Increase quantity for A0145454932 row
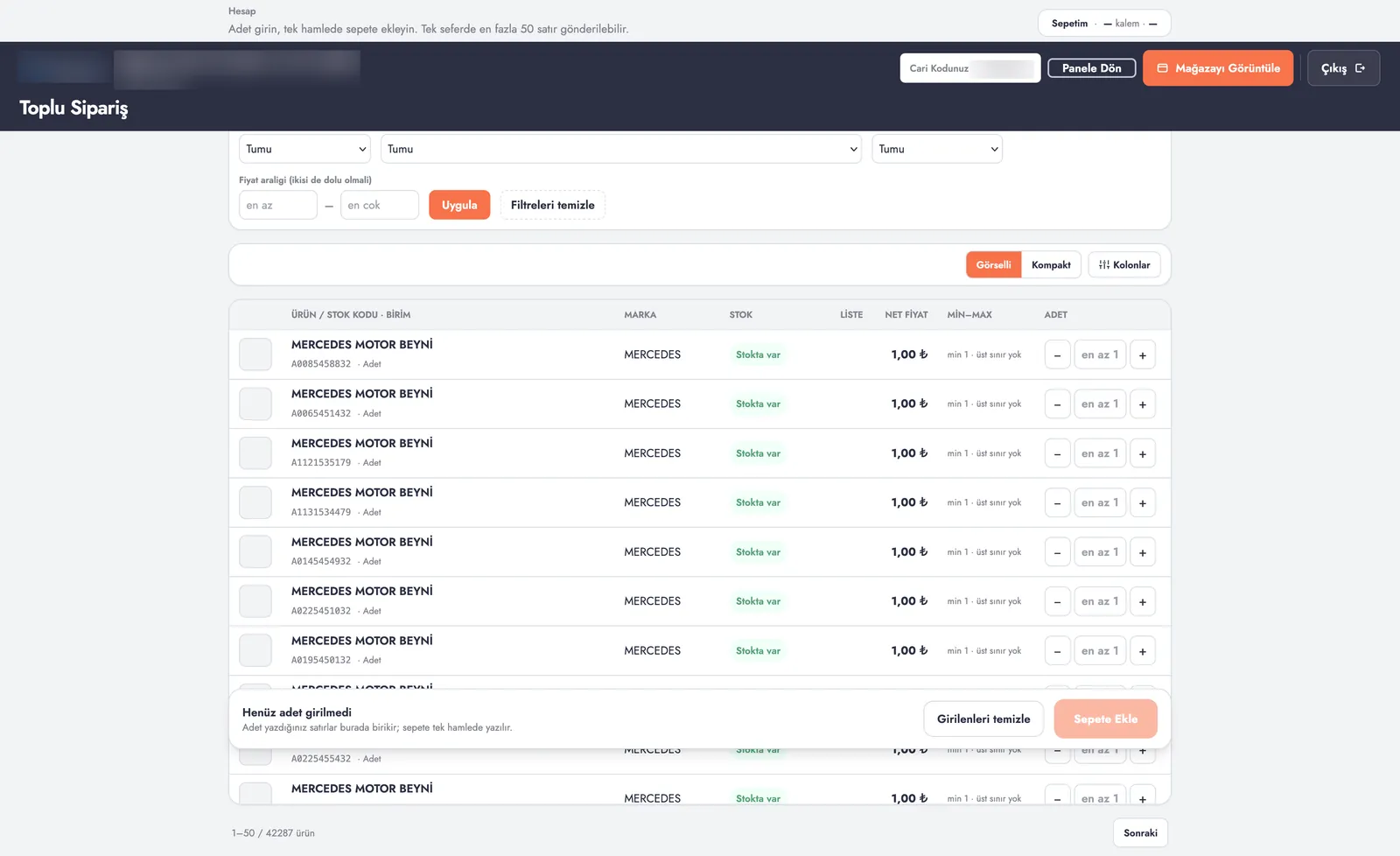The height and width of the screenshot is (856, 1400). (x=1143, y=552)
